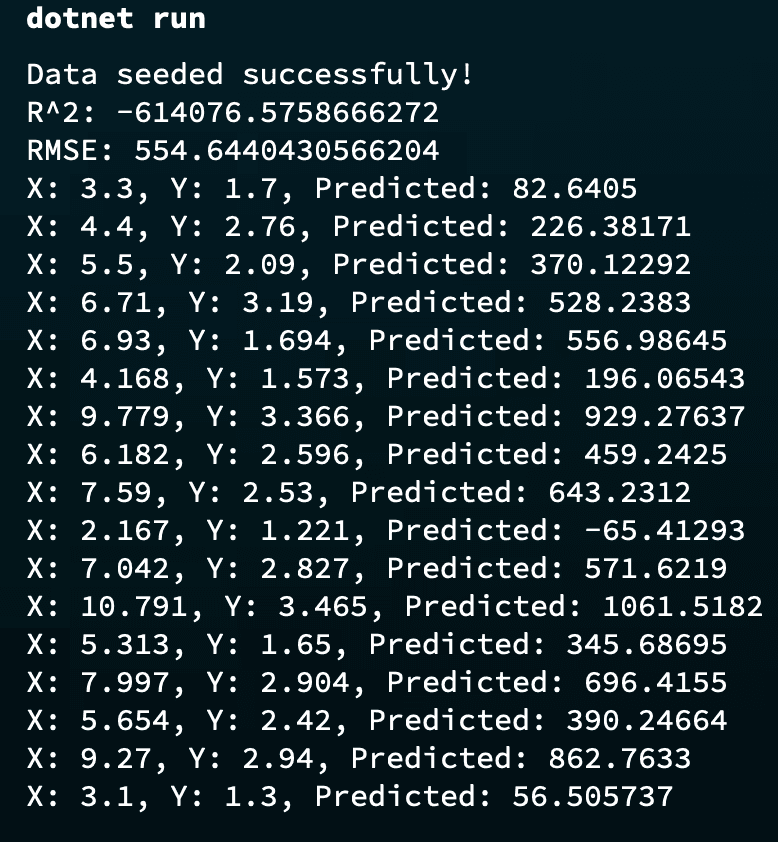Click the final predicted value 56.505737
The image size is (778, 842).
pyautogui.click(x=592, y=796)
